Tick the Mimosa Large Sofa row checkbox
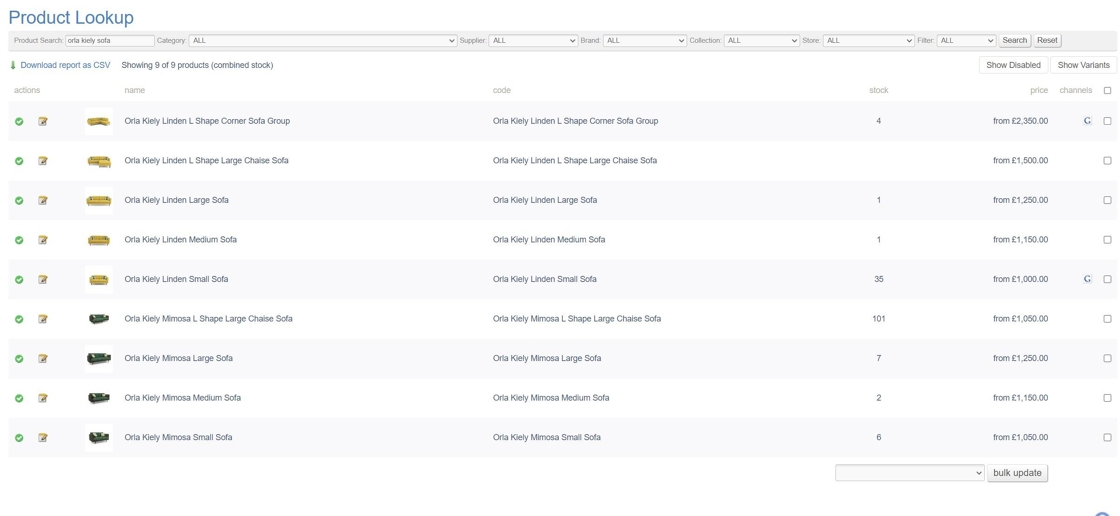 [x=1107, y=359]
